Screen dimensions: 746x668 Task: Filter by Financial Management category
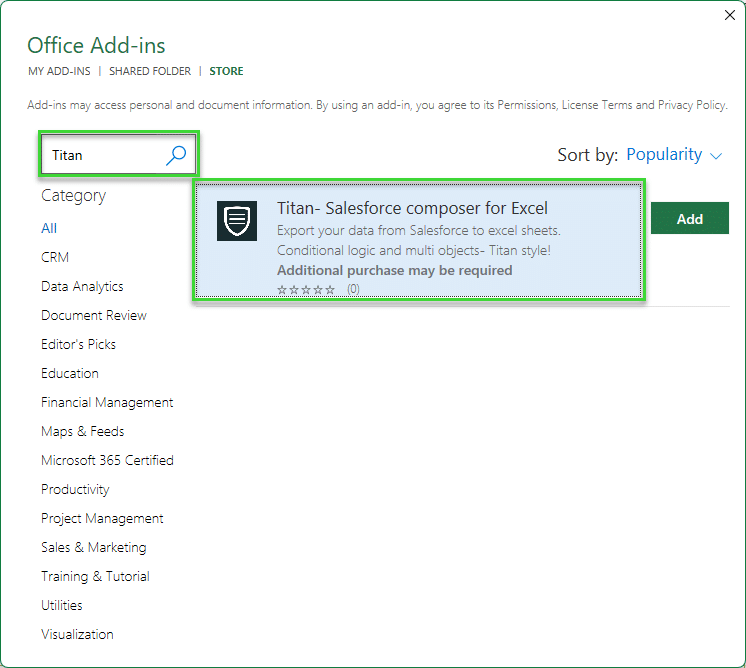pyautogui.click(x=107, y=402)
